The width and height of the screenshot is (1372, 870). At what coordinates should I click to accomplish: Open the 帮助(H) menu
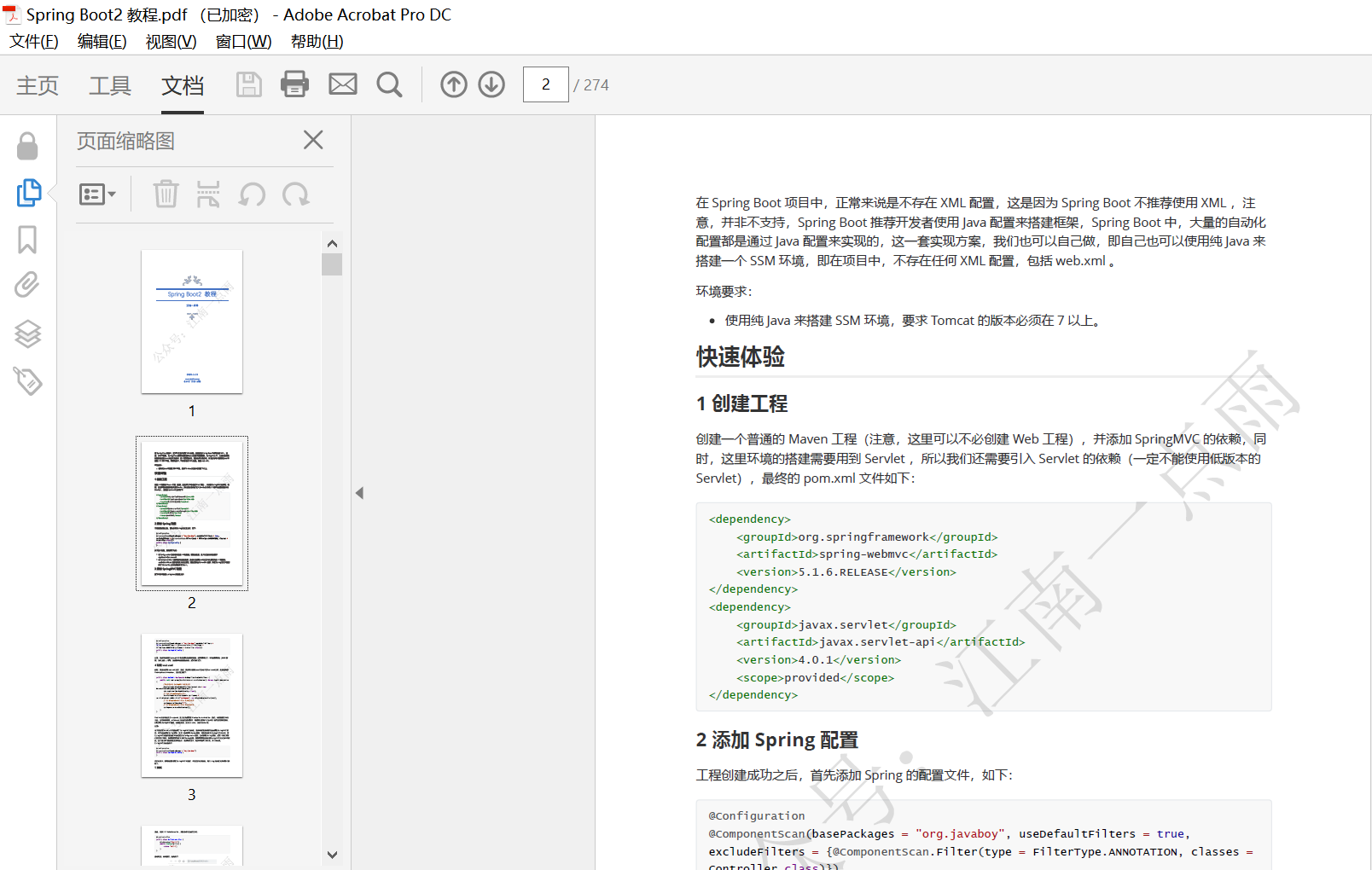point(317,42)
